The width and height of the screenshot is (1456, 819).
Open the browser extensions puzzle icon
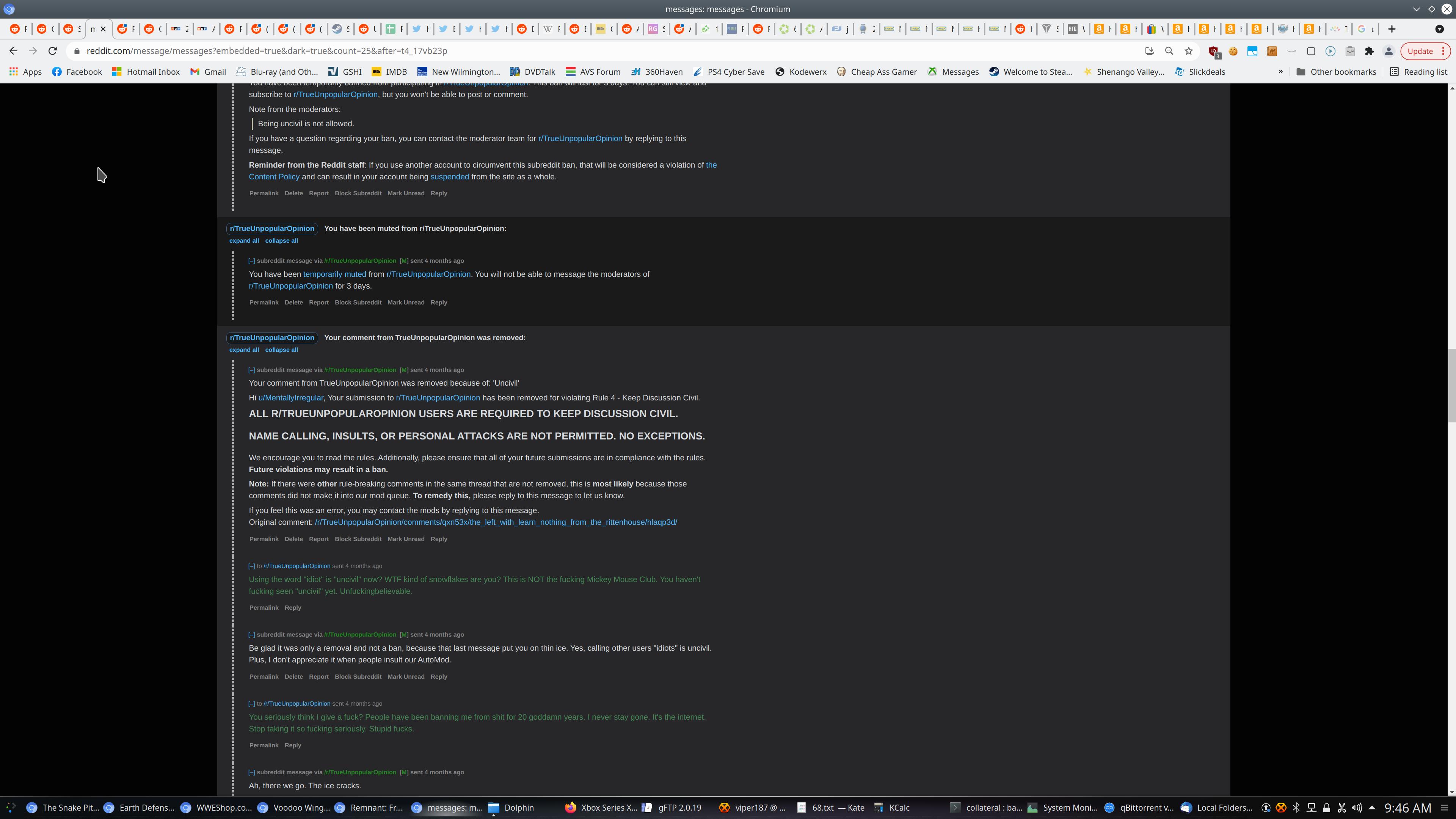tap(1369, 51)
